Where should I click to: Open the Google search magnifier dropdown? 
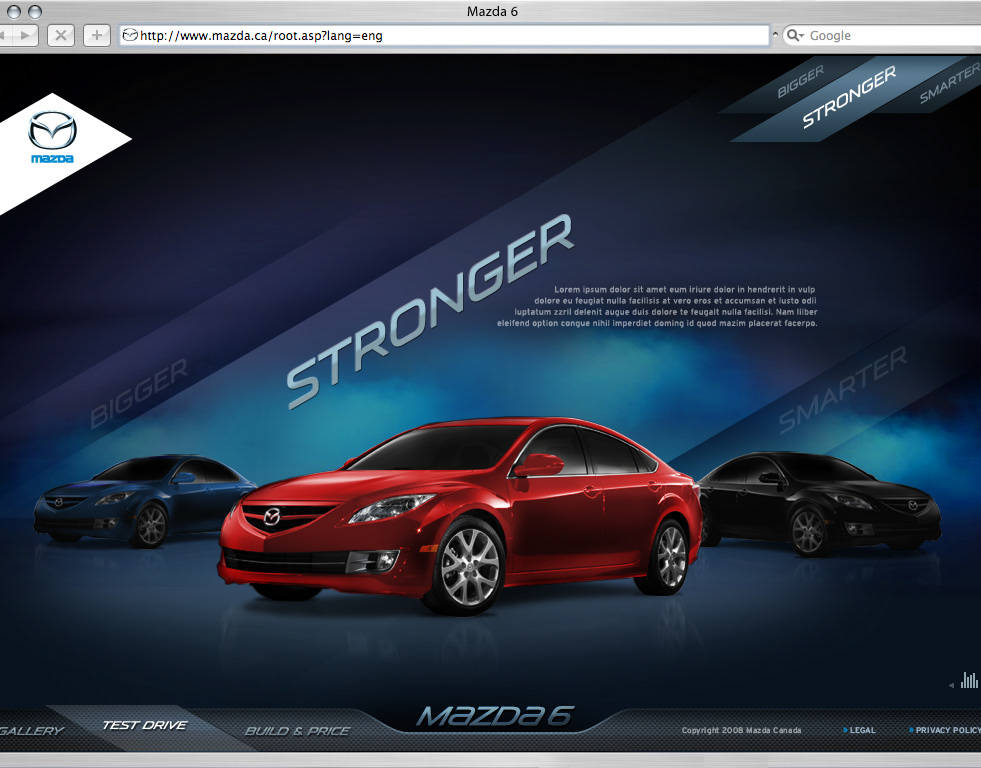click(795, 36)
